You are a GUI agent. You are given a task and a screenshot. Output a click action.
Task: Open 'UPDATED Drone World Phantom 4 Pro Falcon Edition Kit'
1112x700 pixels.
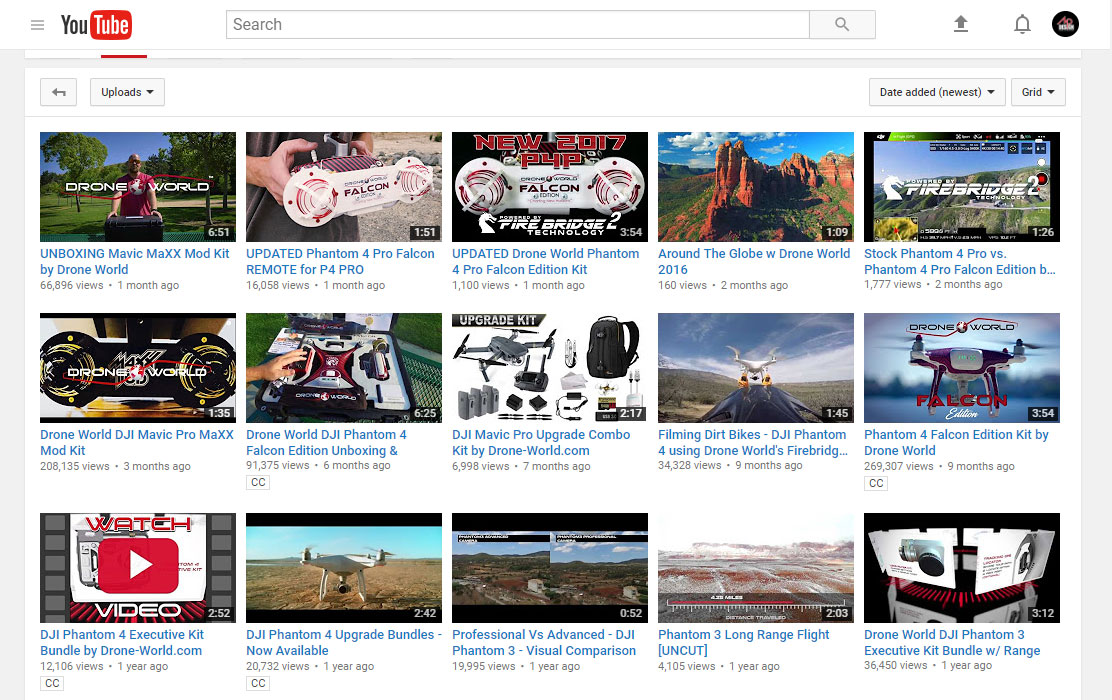pos(545,262)
